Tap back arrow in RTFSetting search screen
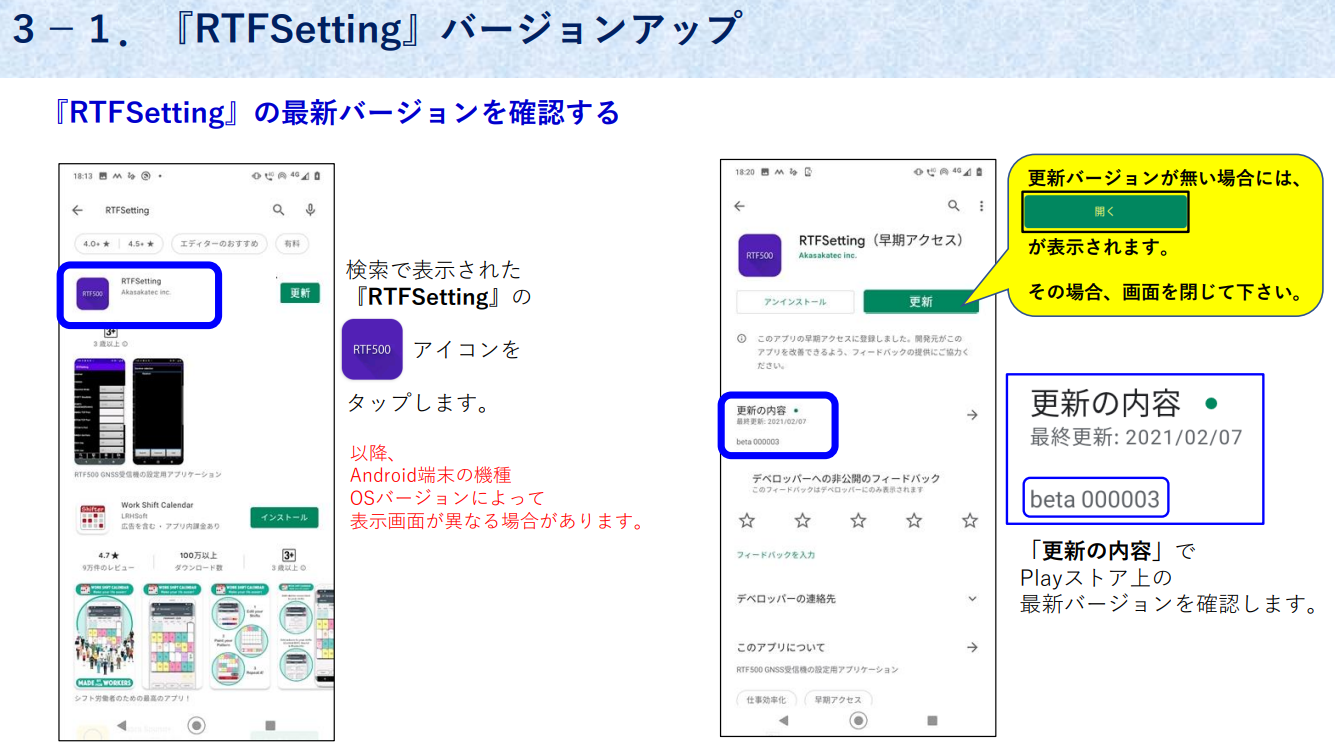Image resolution: width=1335 pixels, height=753 pixels. tap(78, 210)
